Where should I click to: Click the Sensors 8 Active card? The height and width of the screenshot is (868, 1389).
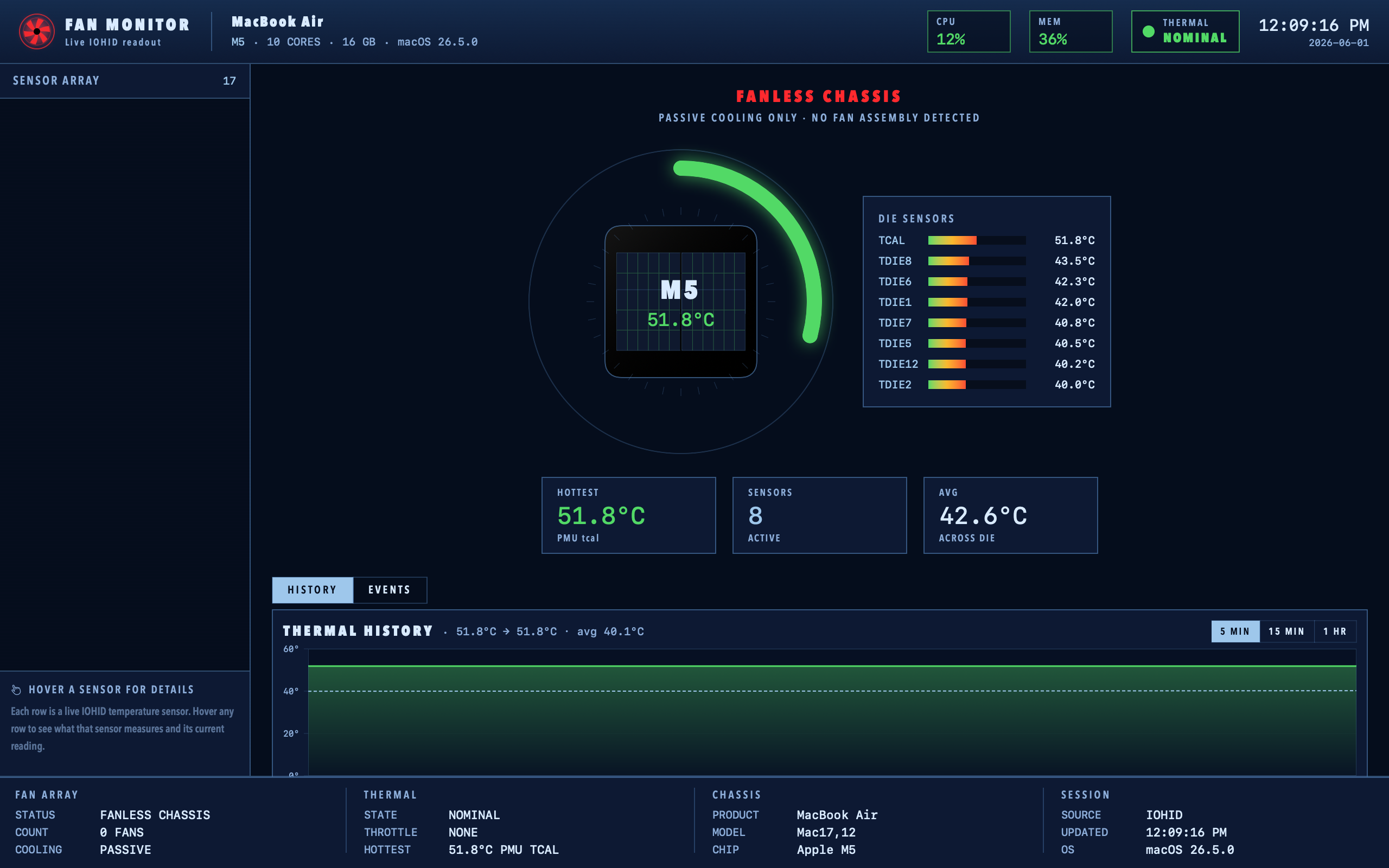820,515
